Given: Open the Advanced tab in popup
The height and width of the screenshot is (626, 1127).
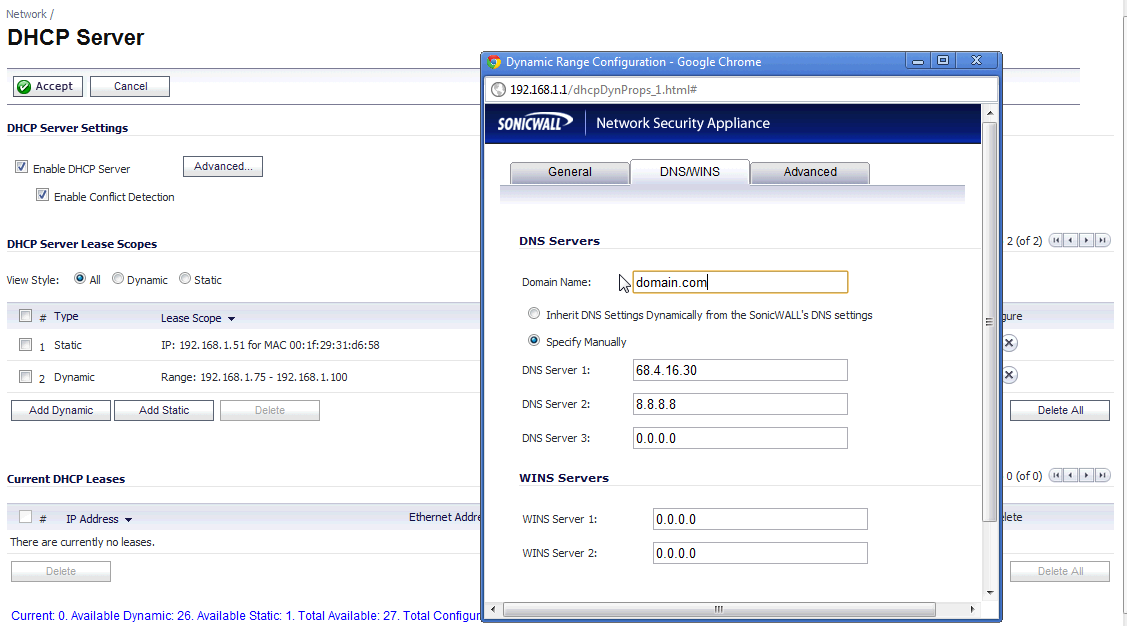Looking at the screenshot, I should click(x=810, y=172).
